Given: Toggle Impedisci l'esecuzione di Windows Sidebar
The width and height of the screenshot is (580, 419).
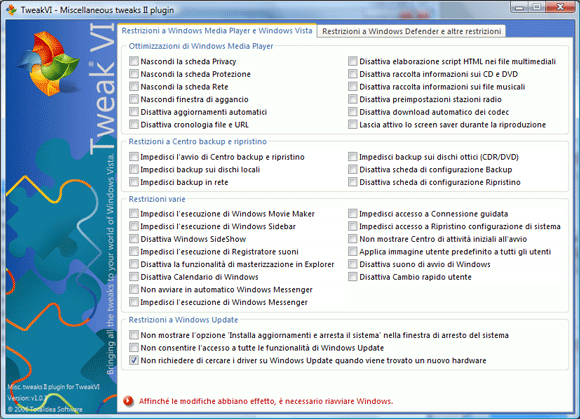Looking at the screenshot, I should [134, 226].
